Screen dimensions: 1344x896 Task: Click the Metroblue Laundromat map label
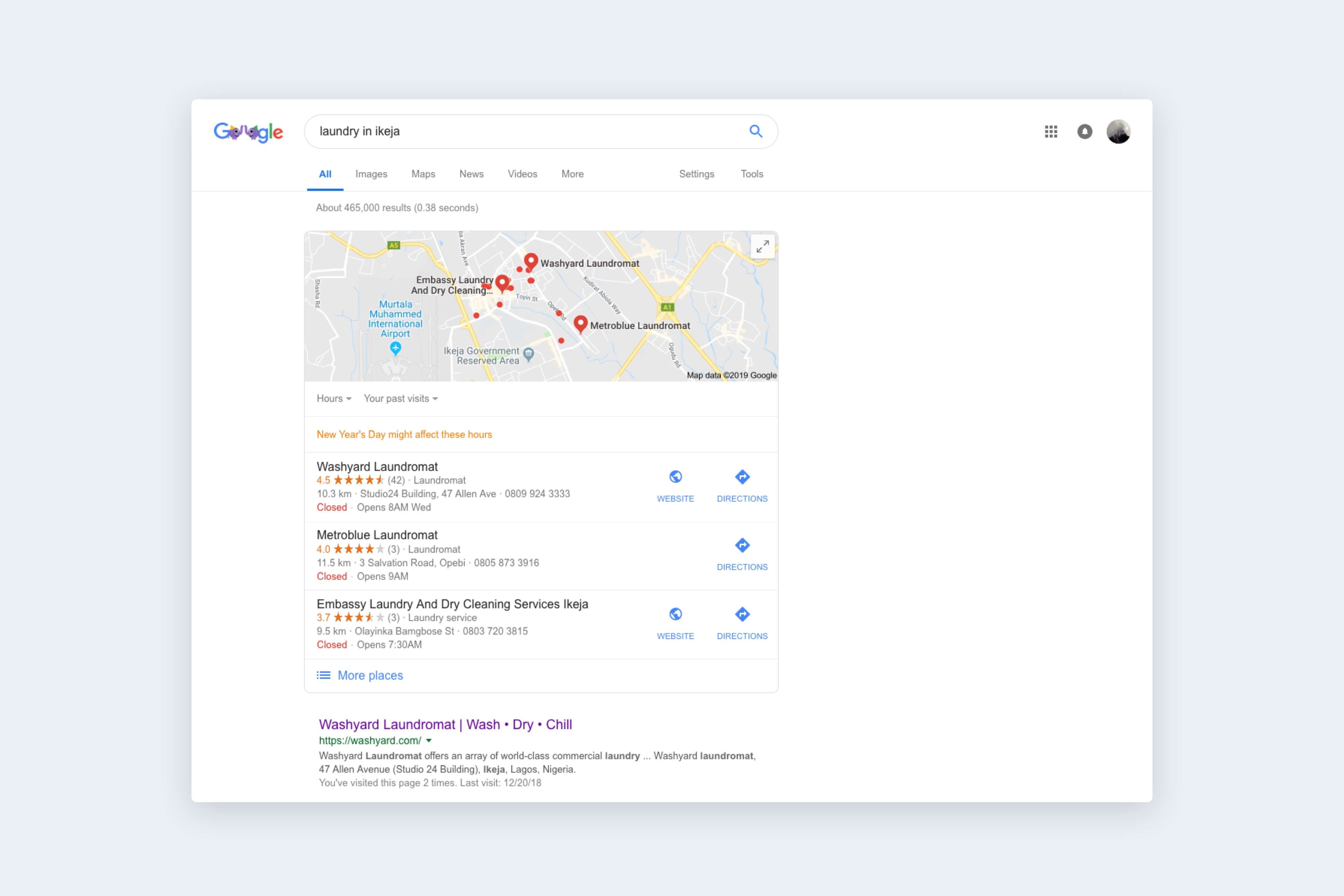click(x=640, y=326)
